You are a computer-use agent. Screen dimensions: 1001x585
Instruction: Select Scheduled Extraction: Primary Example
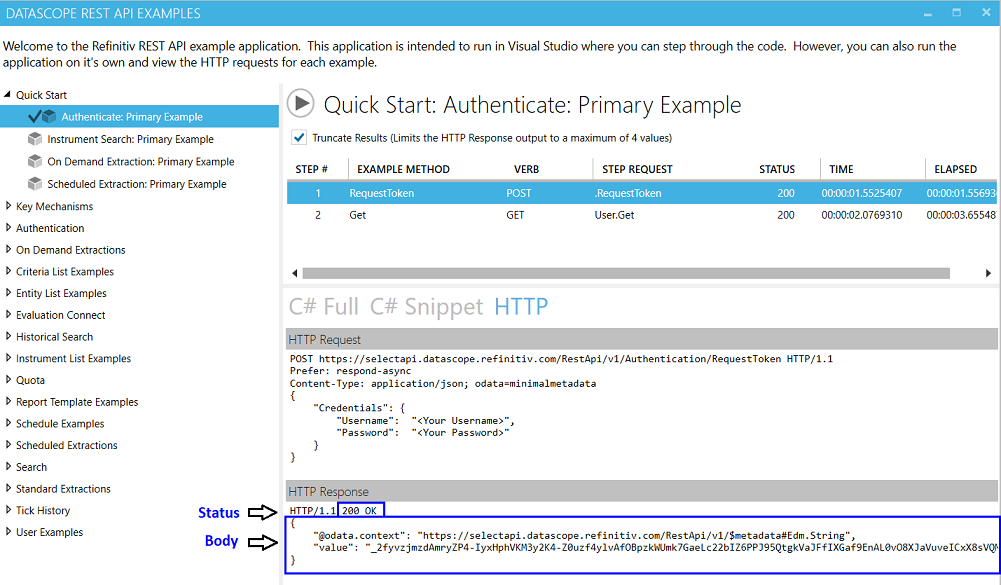tap(137, 183)
